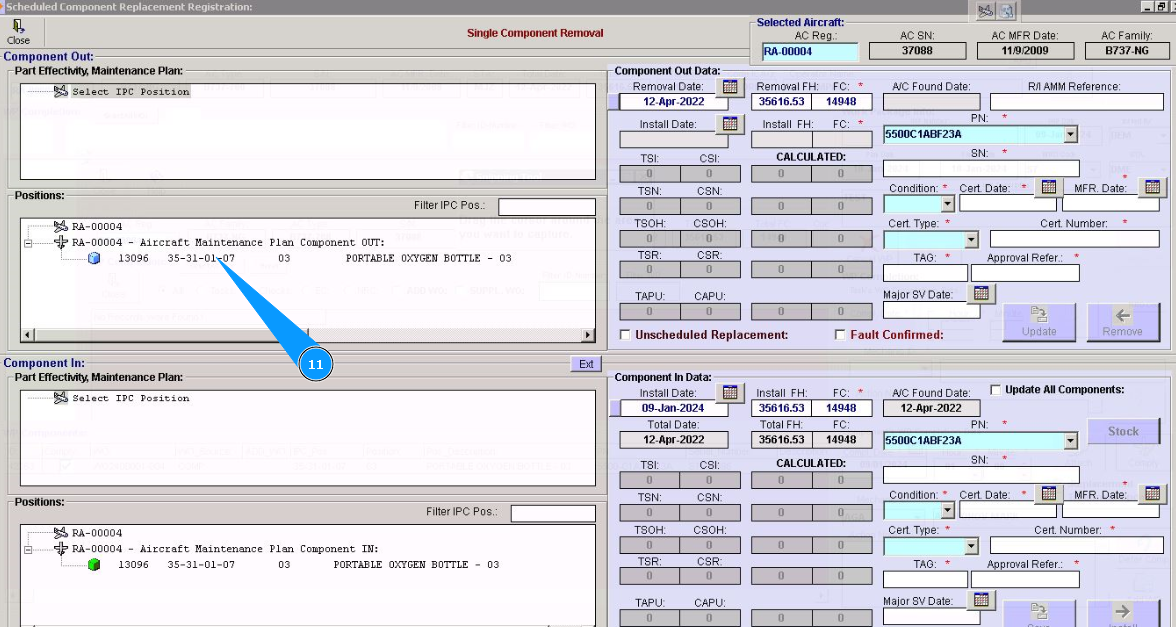Screen dimensions: 1176x633
Task: Click the R/I AMM Reference field
Action: [x=1076, y=101]
